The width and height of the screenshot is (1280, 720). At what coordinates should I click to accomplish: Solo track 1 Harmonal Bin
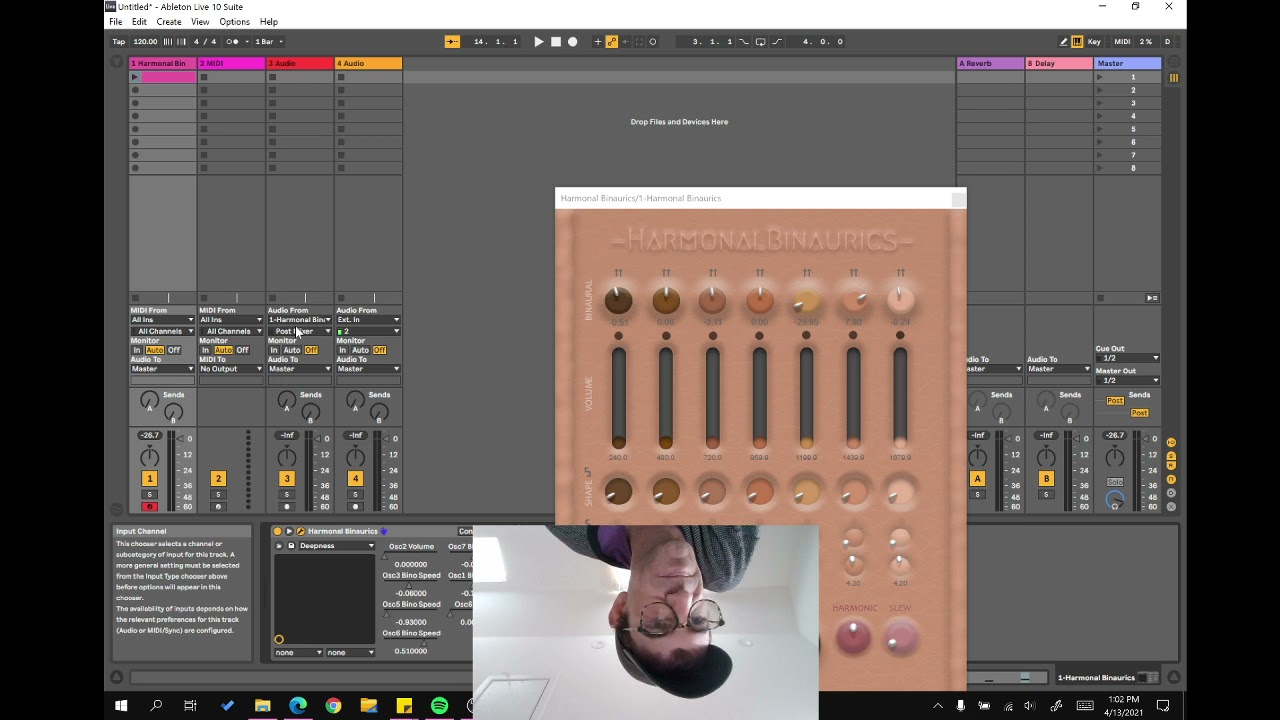pyautogui.click(x=150, y=495)
